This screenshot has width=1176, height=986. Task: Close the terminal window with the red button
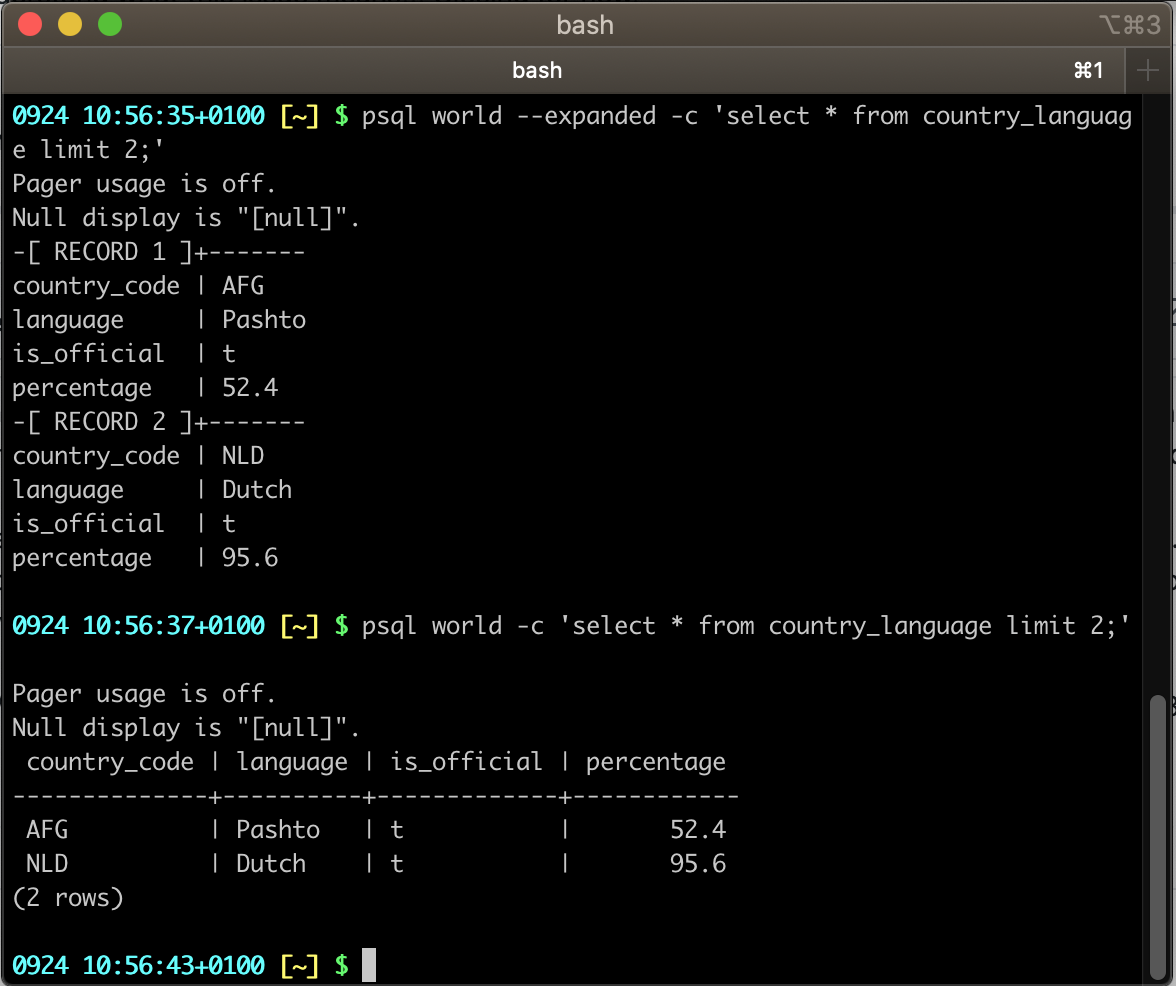pos(30,24)
